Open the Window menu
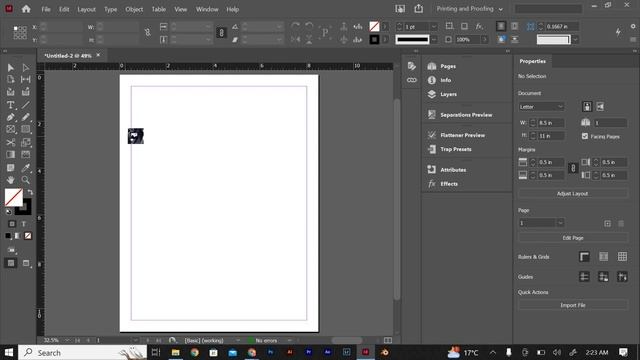The width and height of the screenshot is (640, 360). click(207, 9)
